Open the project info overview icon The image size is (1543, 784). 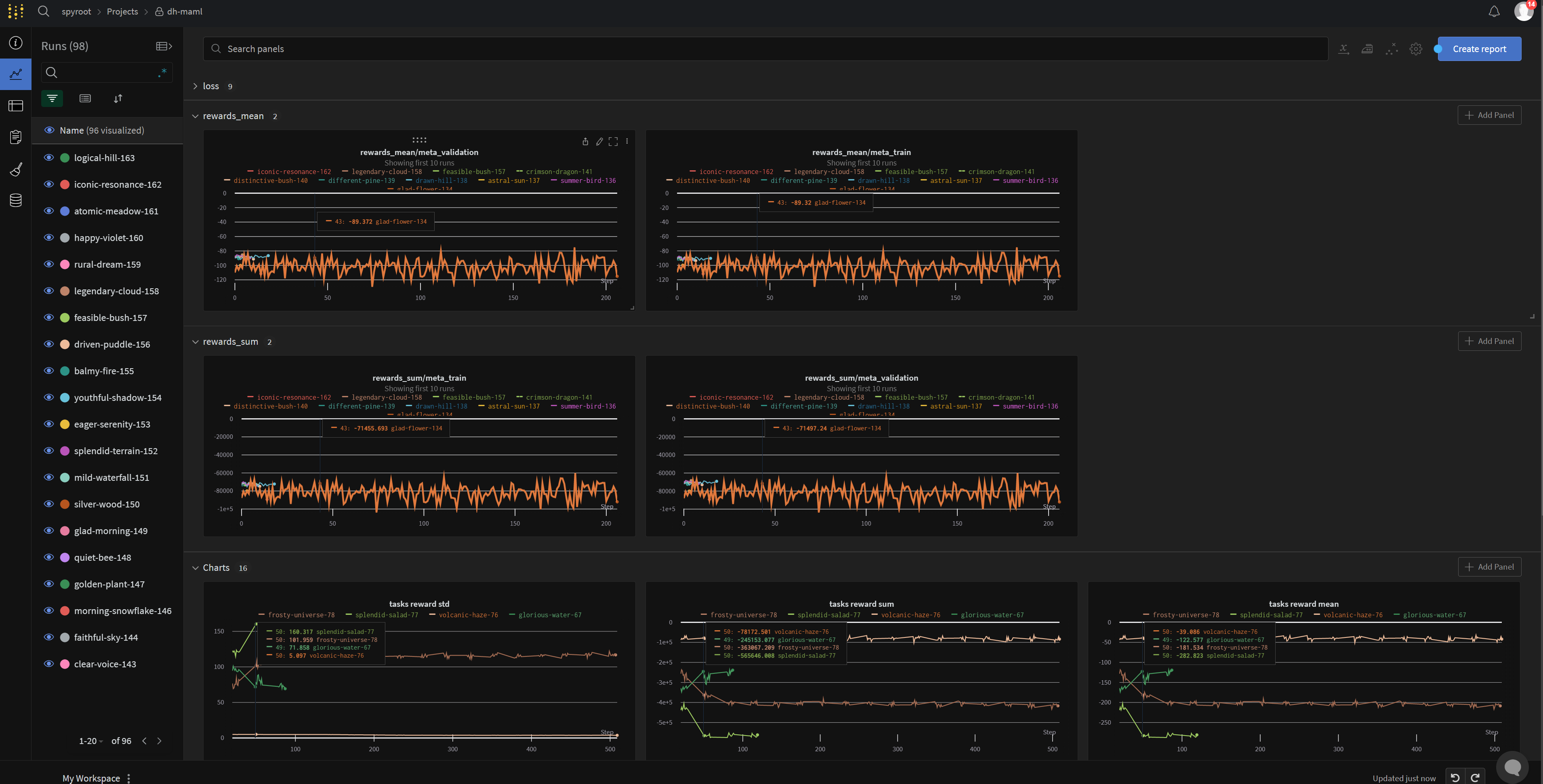tap(16, 43)
